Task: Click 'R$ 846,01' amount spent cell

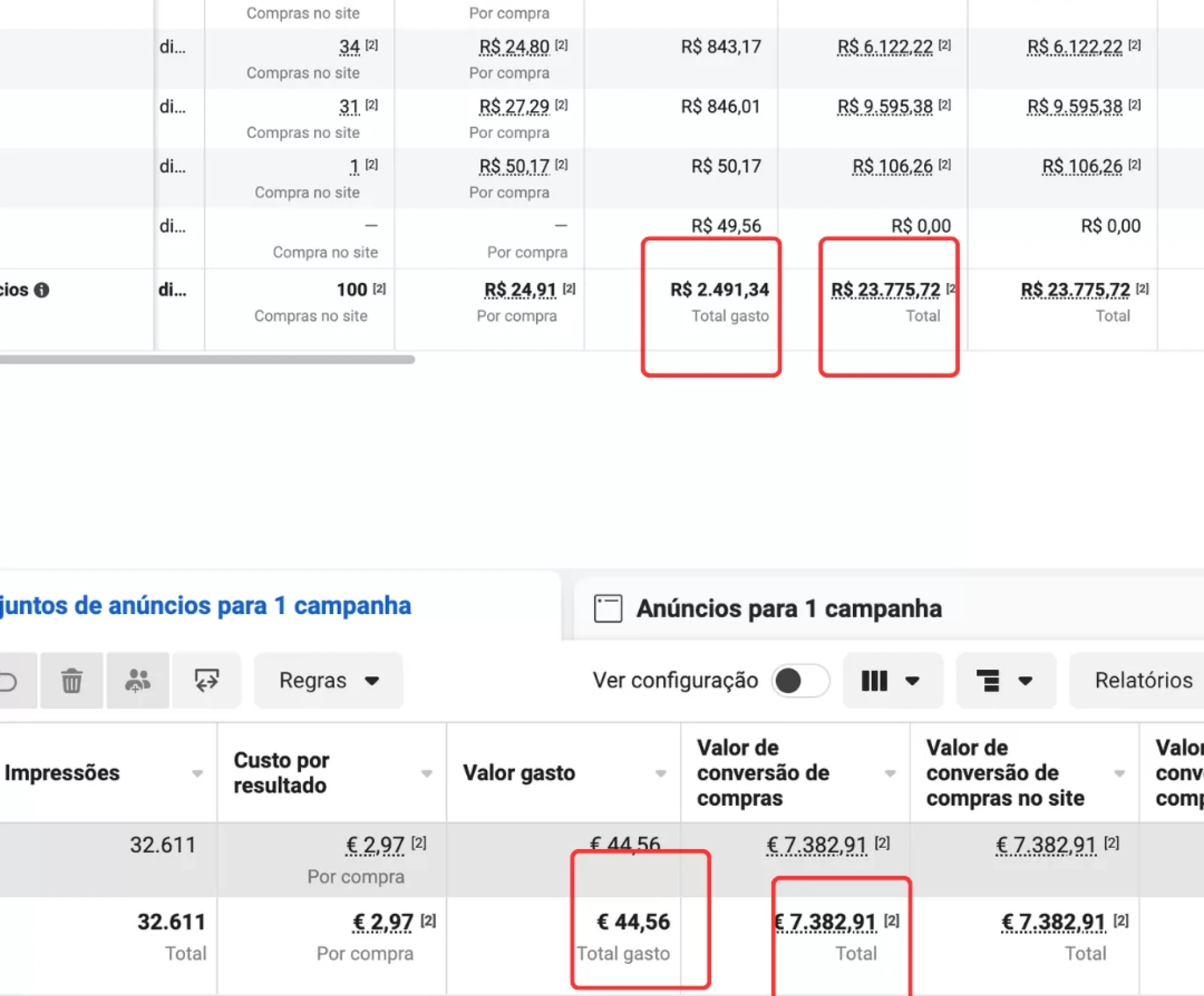Action: tap(721, 106)
